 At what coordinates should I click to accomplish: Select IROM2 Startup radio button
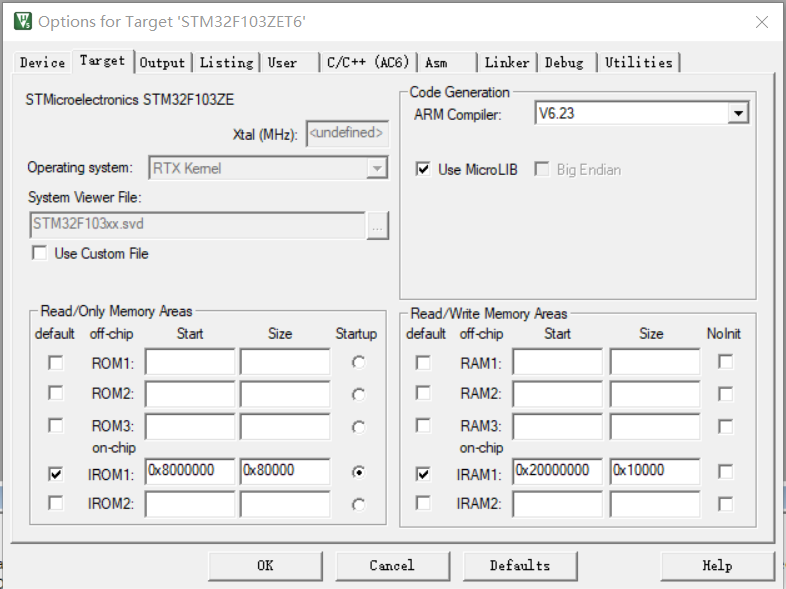[358, 504]
